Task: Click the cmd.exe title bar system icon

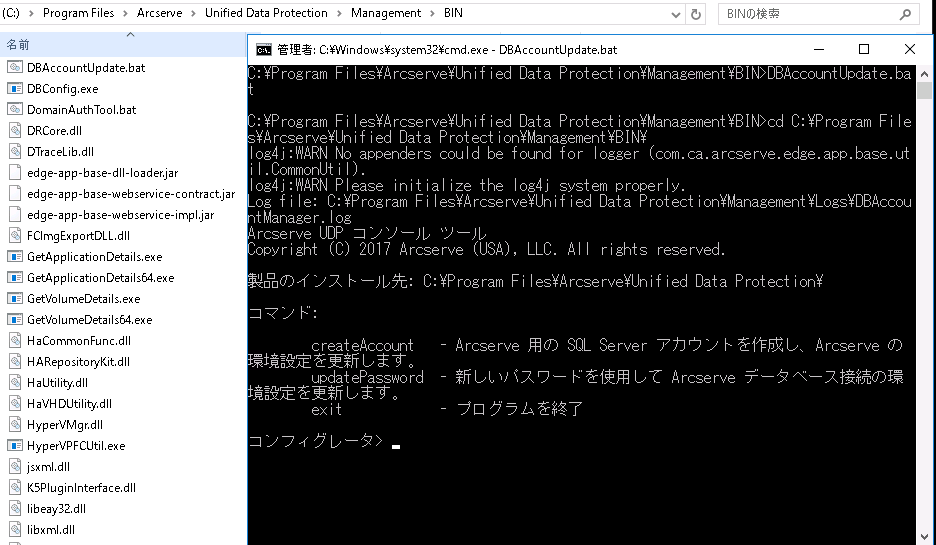Action: pos(263,50)
